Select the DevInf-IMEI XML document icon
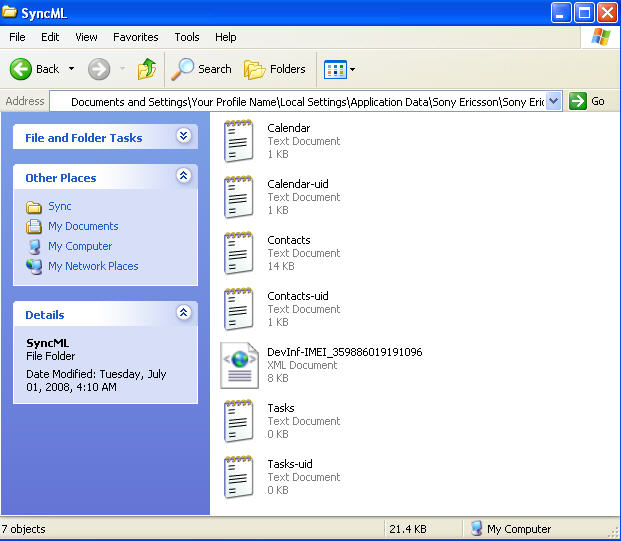The height and width of the screenshot is (541, 621). click(x=239, y=365)
